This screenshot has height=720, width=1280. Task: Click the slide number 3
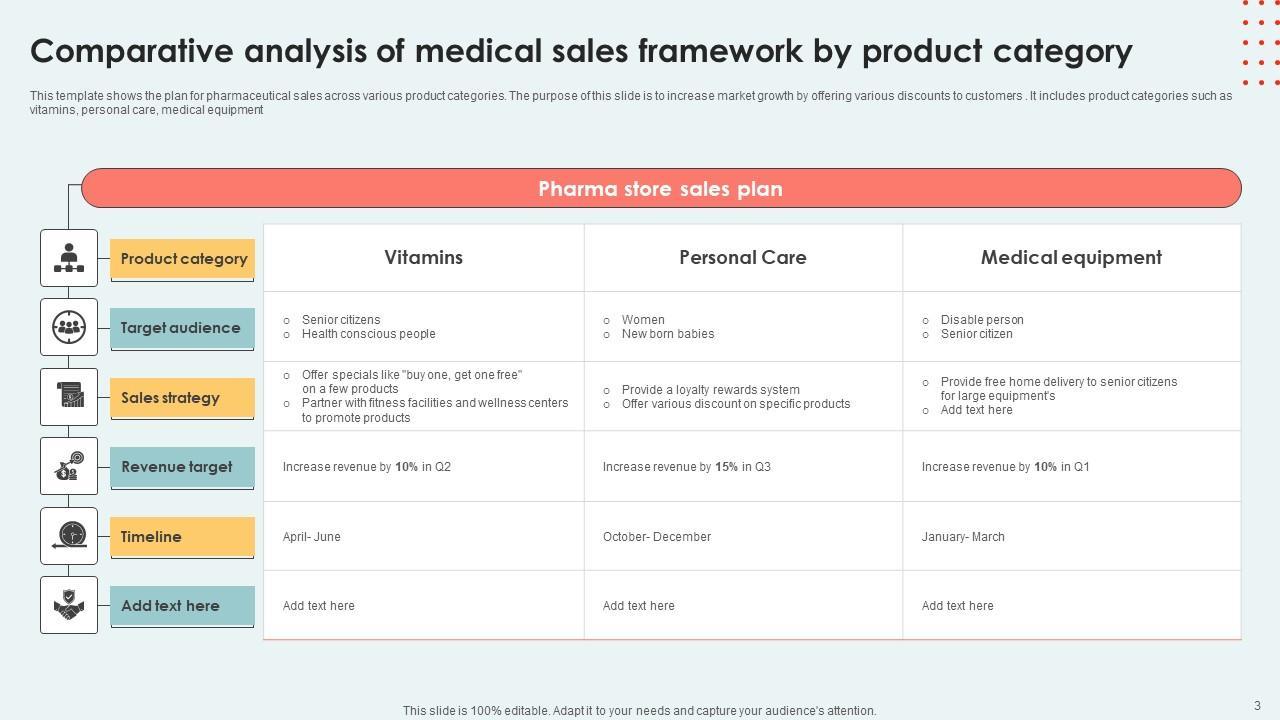tap(1257, 706)
